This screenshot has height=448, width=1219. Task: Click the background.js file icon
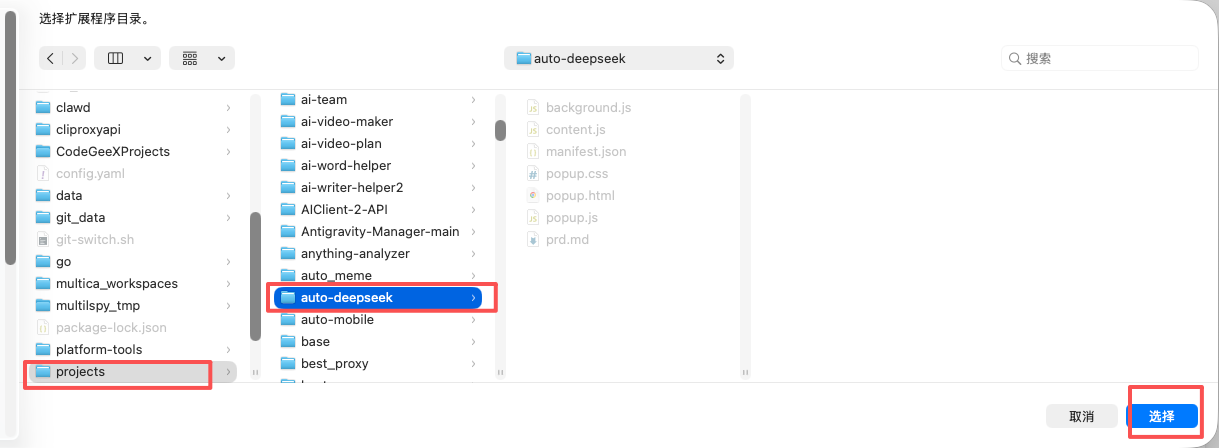[533, 108]
